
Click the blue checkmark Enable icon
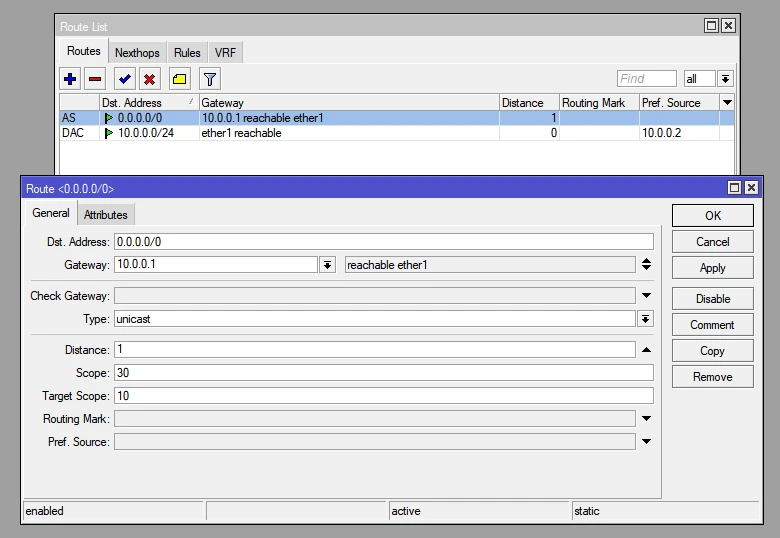pyautogui.click(x=125, y=79)
